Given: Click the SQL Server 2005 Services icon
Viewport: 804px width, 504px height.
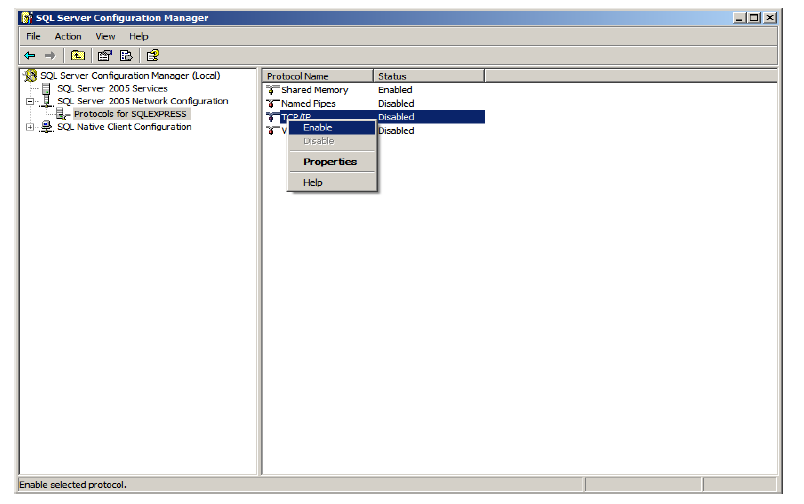Looking at the screenshot, I should 46,89.
